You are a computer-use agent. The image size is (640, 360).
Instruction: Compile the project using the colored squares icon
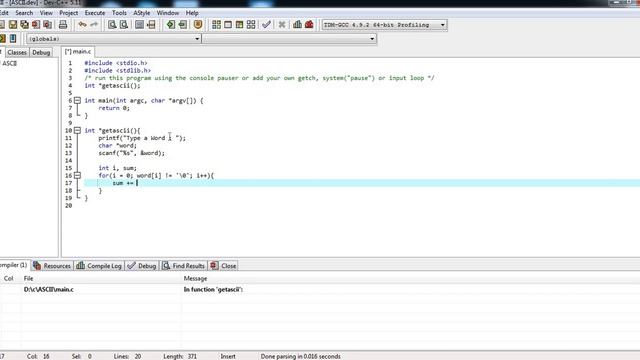[216, 24]
